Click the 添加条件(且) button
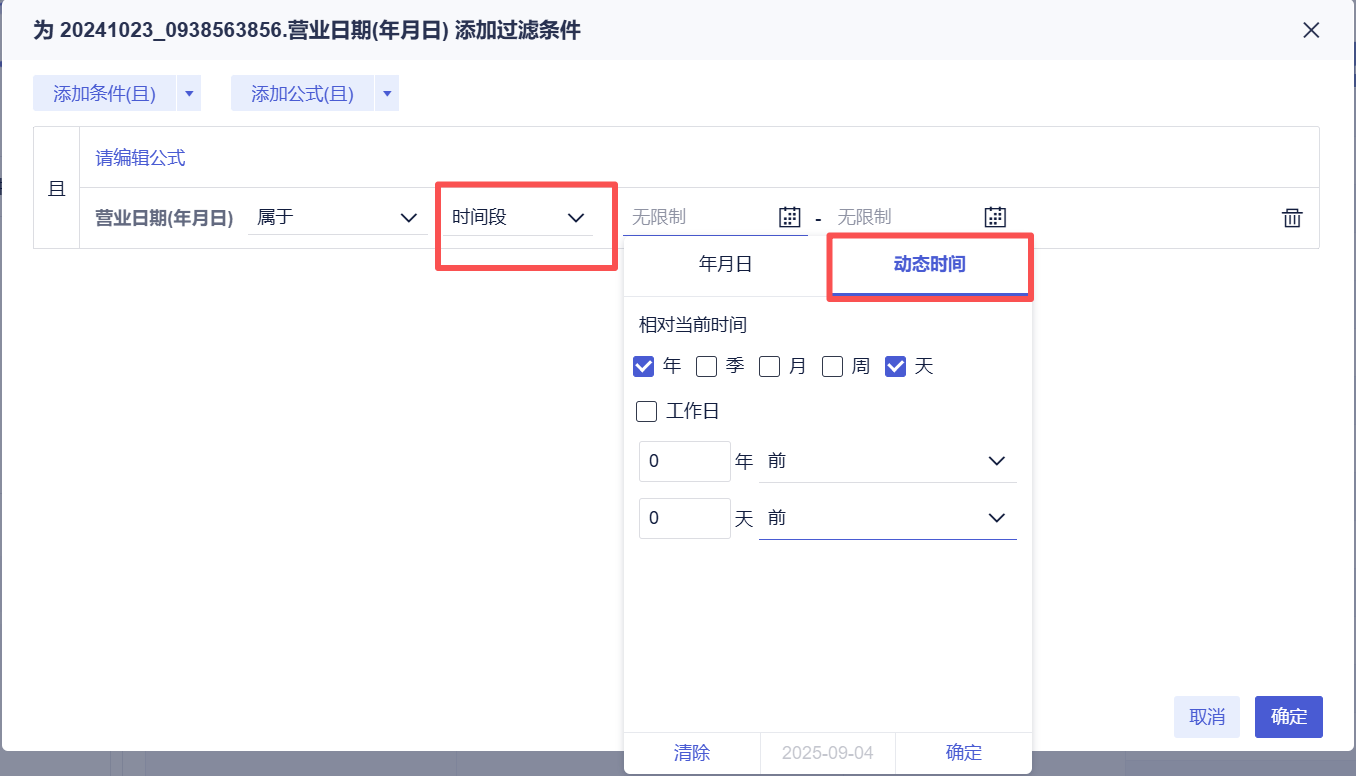The image size is (1356, 776). 105,94
